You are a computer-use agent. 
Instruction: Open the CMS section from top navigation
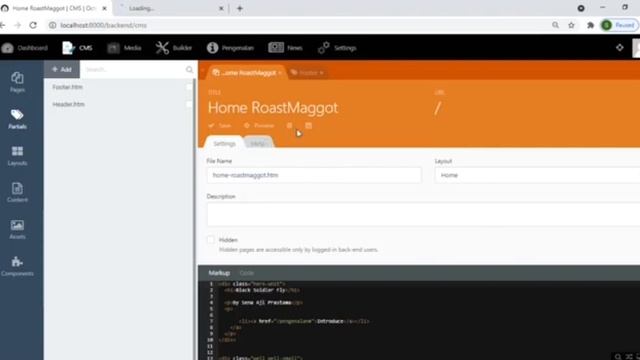pos(77,48)
